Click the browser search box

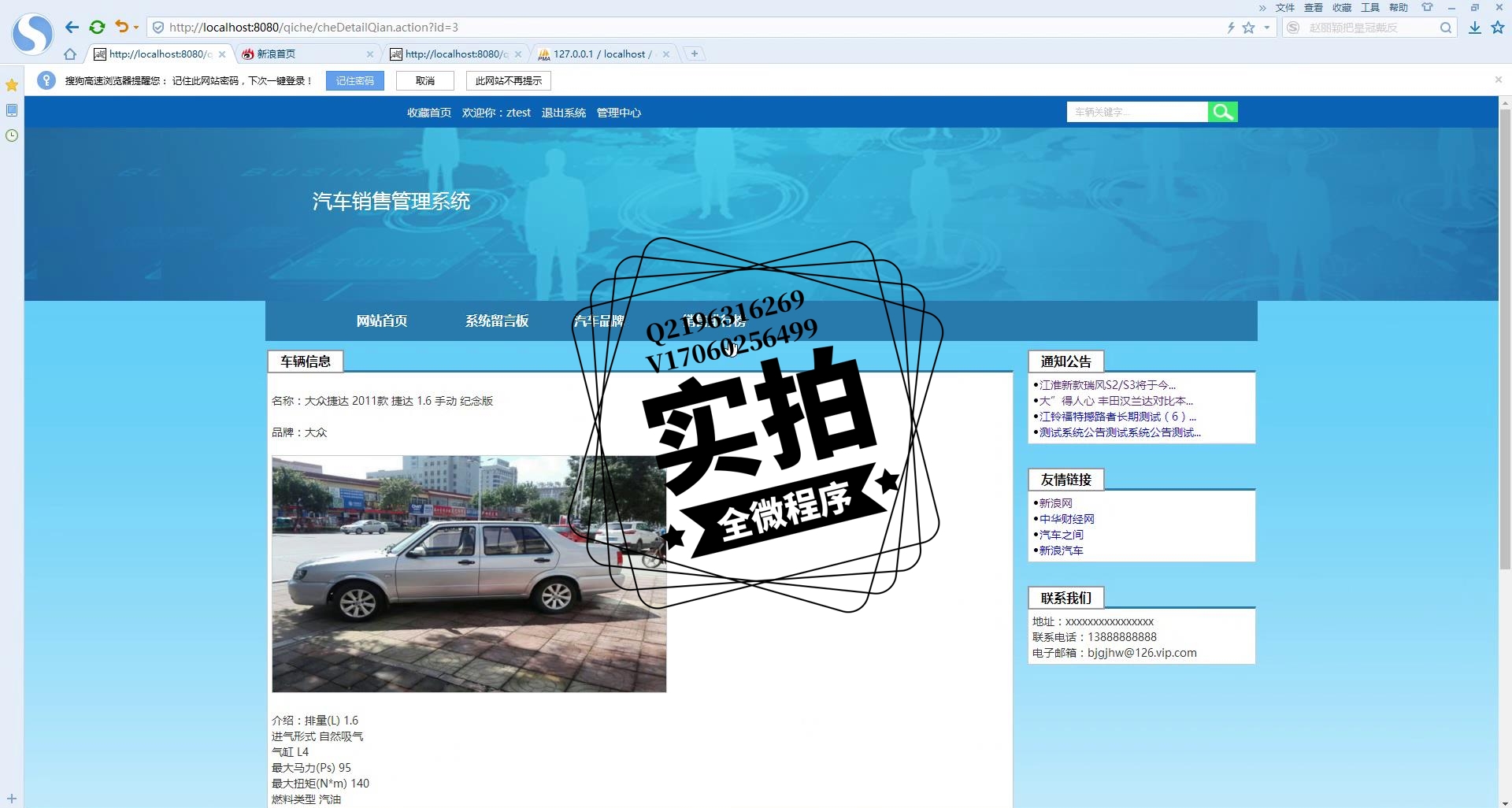click(1370, 28)
